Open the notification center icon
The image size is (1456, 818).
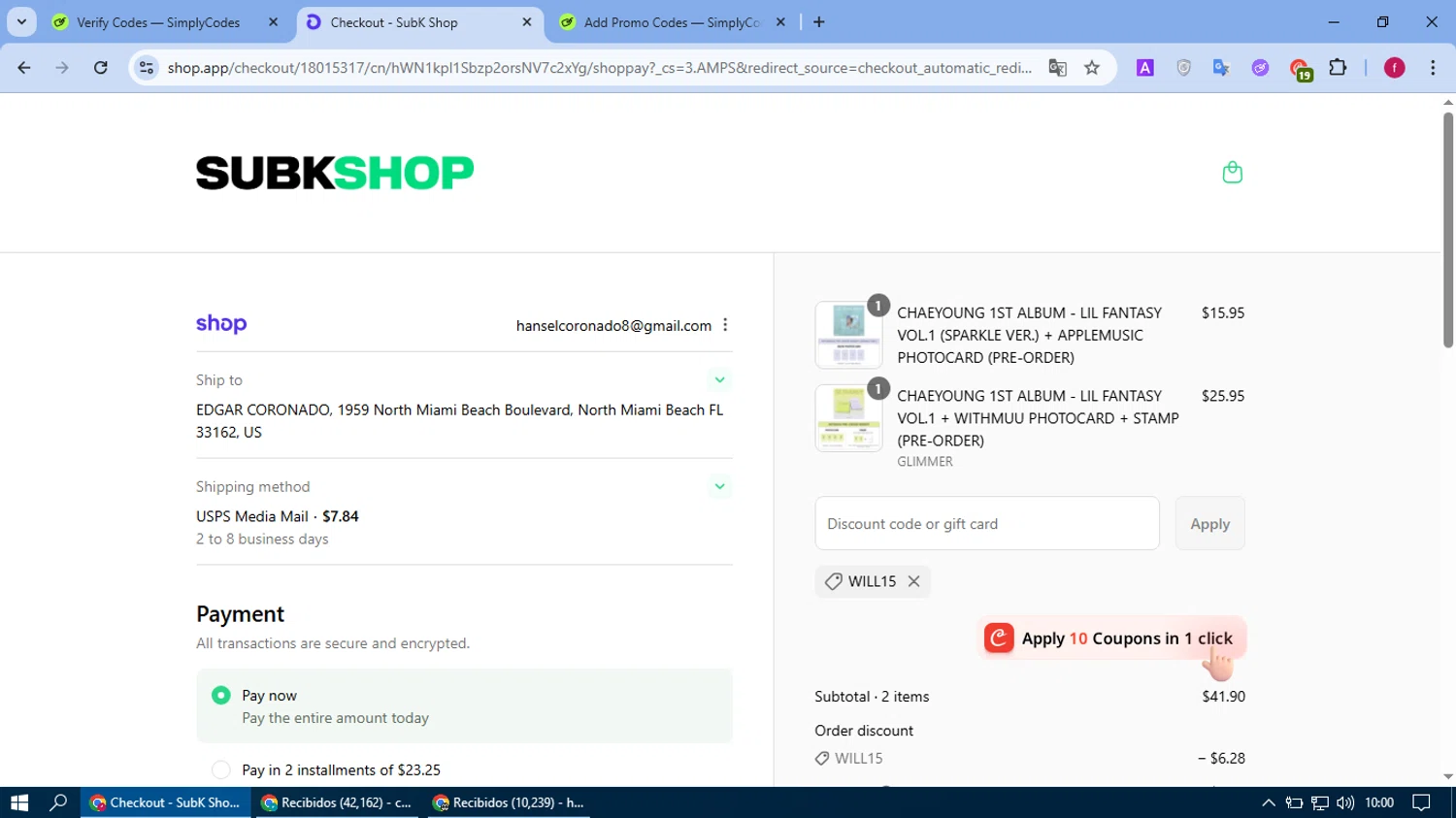pyautogui.click(x=1421, y=802)
